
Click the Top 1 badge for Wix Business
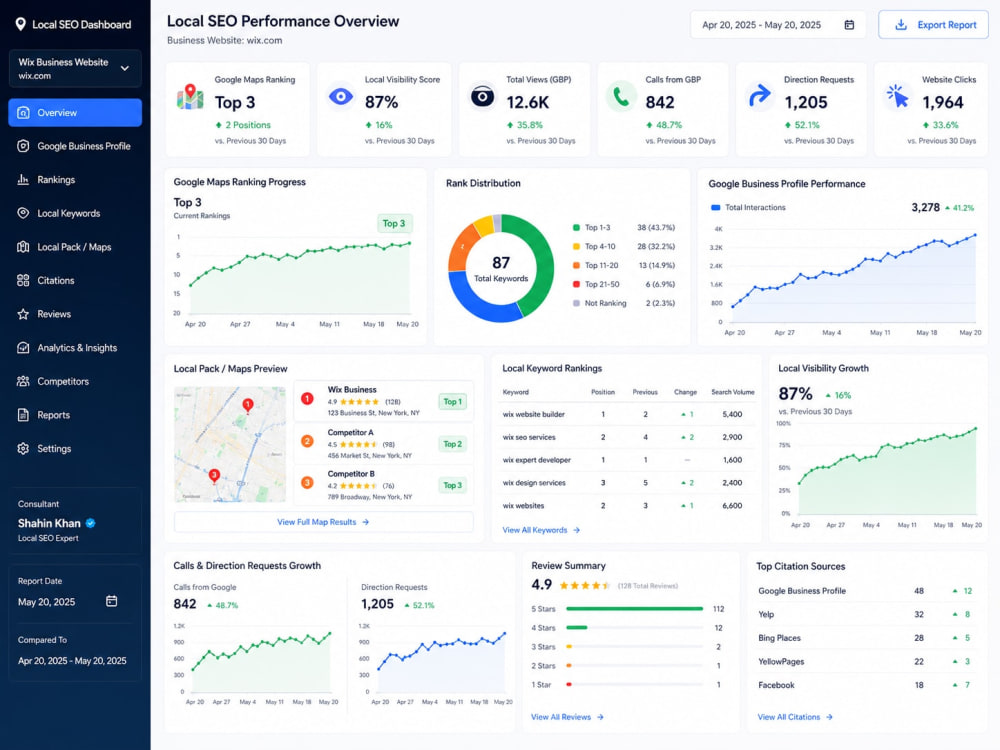[453, 402]
